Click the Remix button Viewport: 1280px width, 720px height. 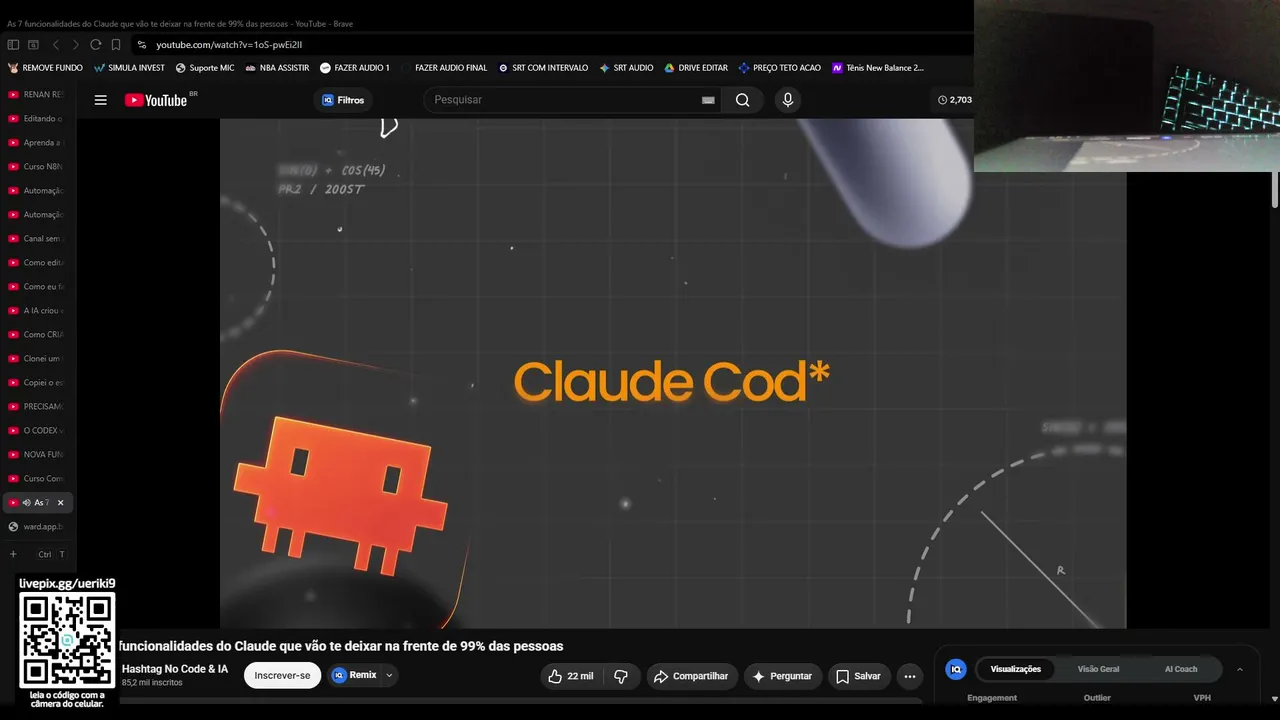(354, 676)
